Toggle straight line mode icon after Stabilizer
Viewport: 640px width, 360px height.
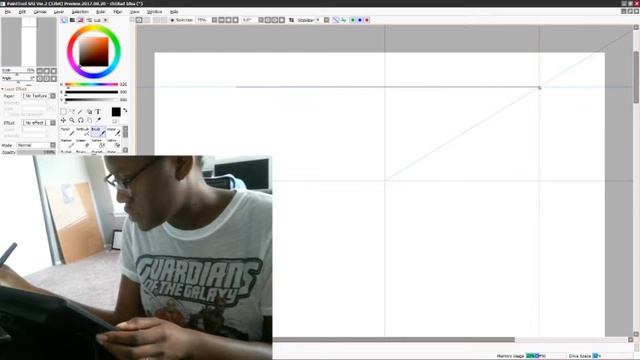(336, 20)
